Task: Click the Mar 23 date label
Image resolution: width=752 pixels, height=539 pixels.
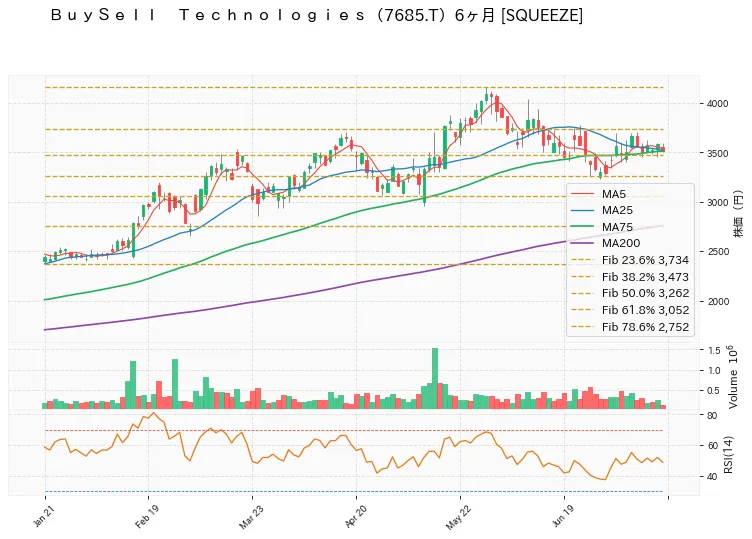Action: coord(250,516)
